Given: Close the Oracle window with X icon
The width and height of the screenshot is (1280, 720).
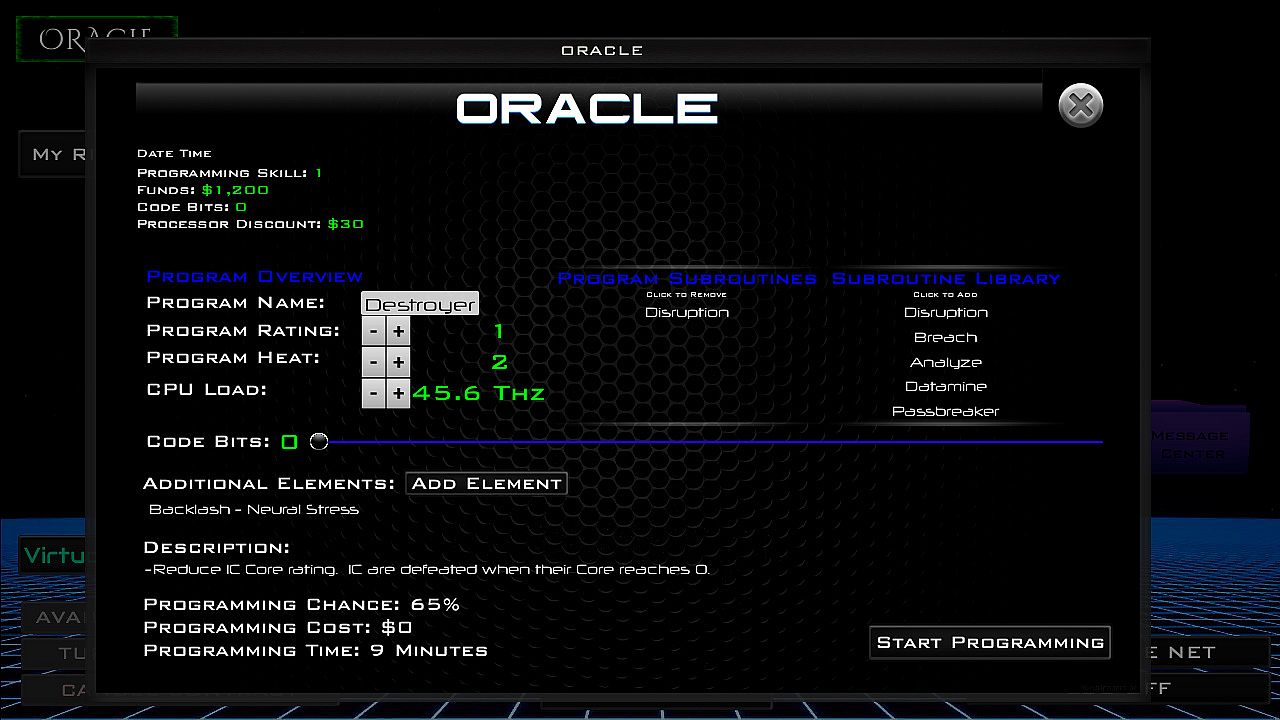Looking at the screenshot, I should click(1080, 105).
